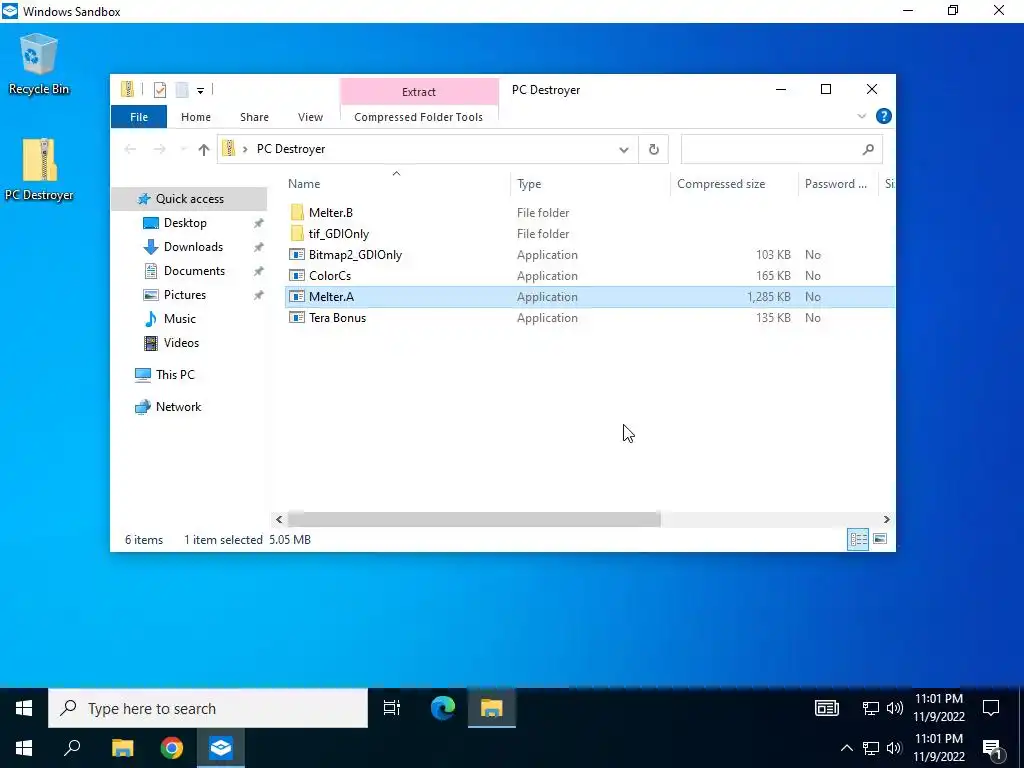Click the Back navigation arrow

[130, 150]
